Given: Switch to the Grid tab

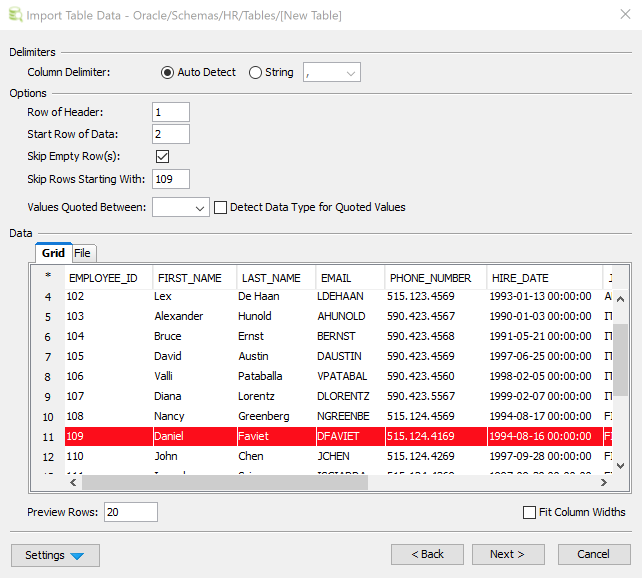Looking at the screenshot, I should coord(53,253).
